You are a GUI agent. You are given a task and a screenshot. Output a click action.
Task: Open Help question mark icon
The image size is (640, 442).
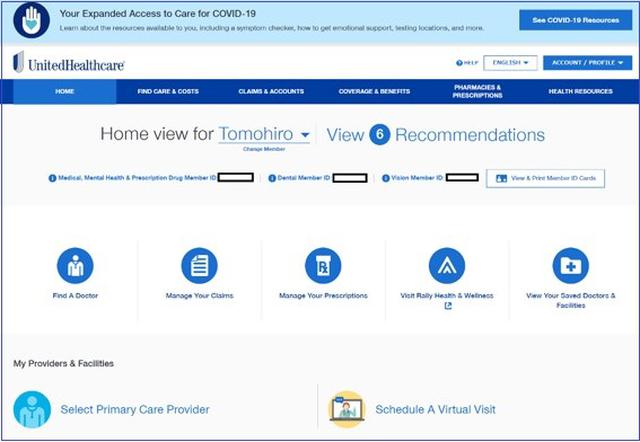(x=459, y=63)
